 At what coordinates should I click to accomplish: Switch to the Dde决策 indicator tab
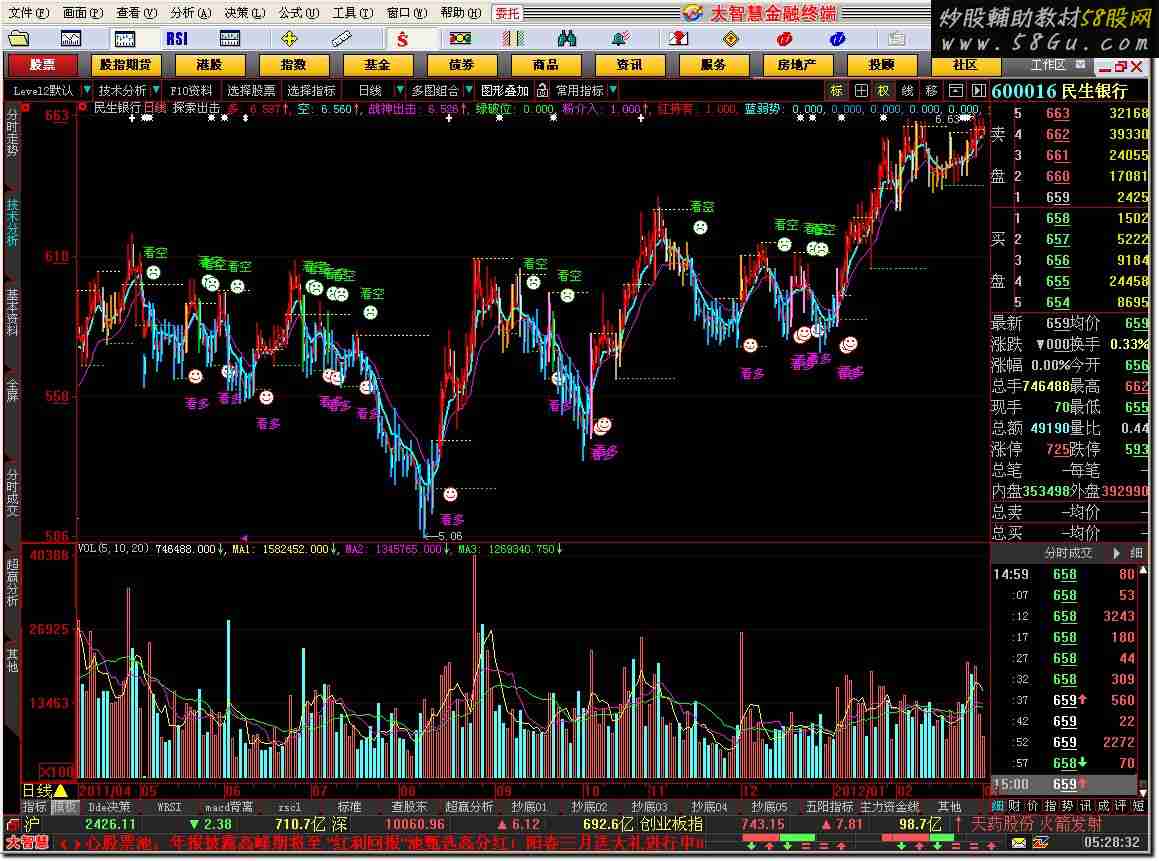point(109,807)
